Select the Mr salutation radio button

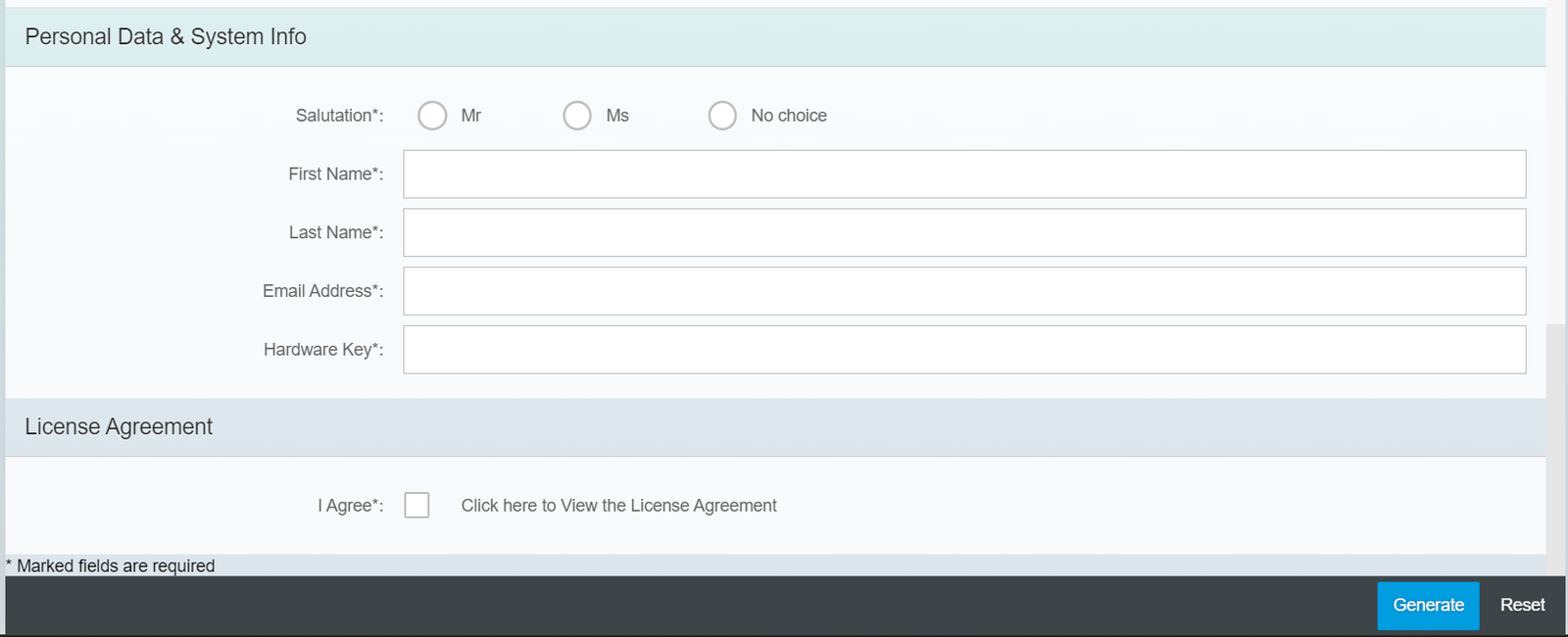click(x=432, y=116)
